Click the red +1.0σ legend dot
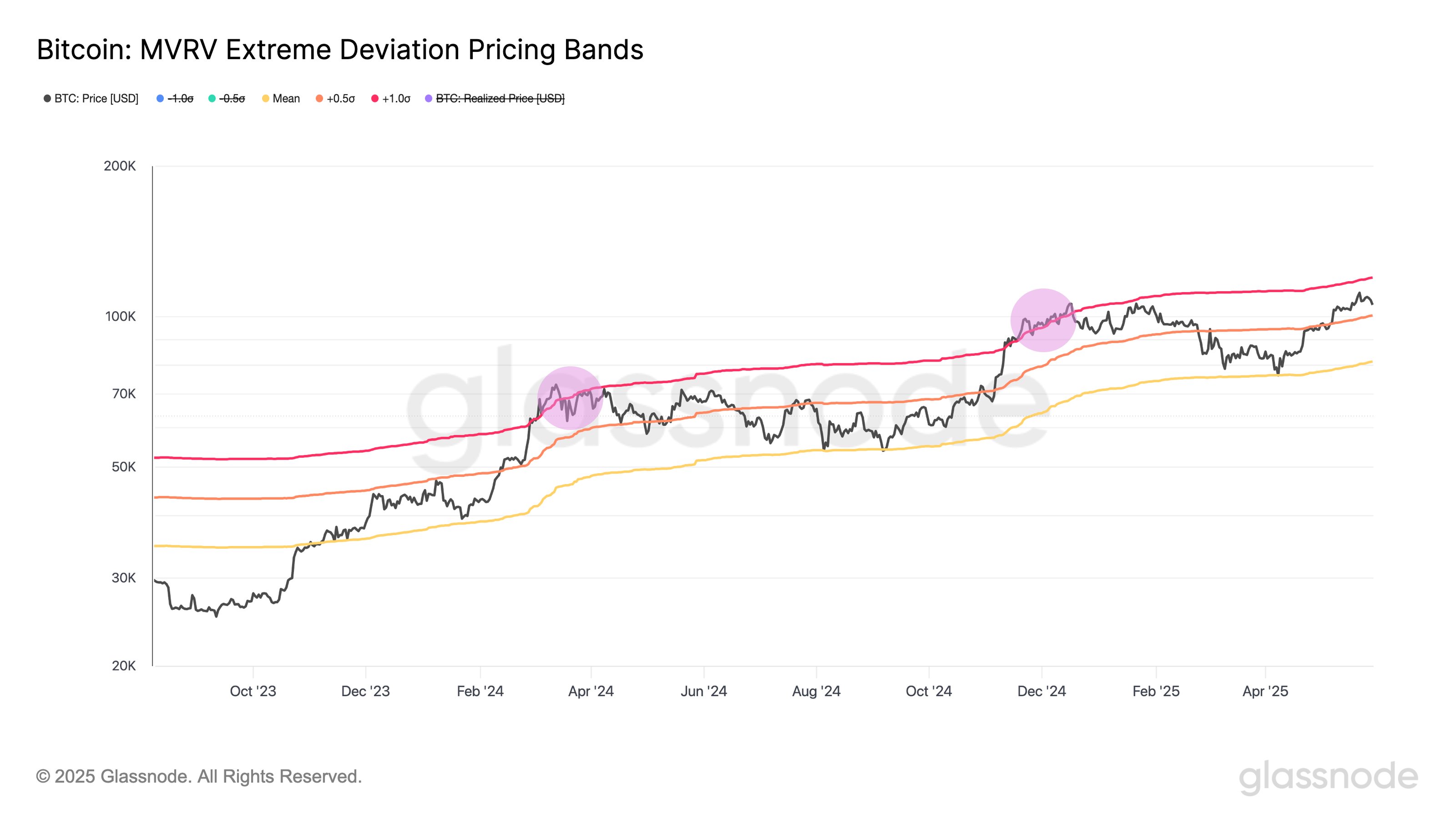Screen dimensions: 1456x819 pos(375,98)
